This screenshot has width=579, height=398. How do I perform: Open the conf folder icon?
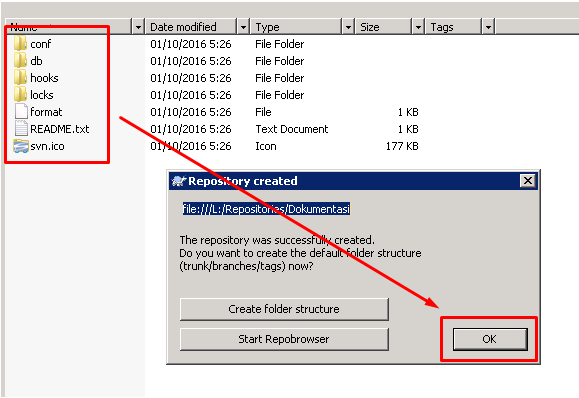coord(20,44)
